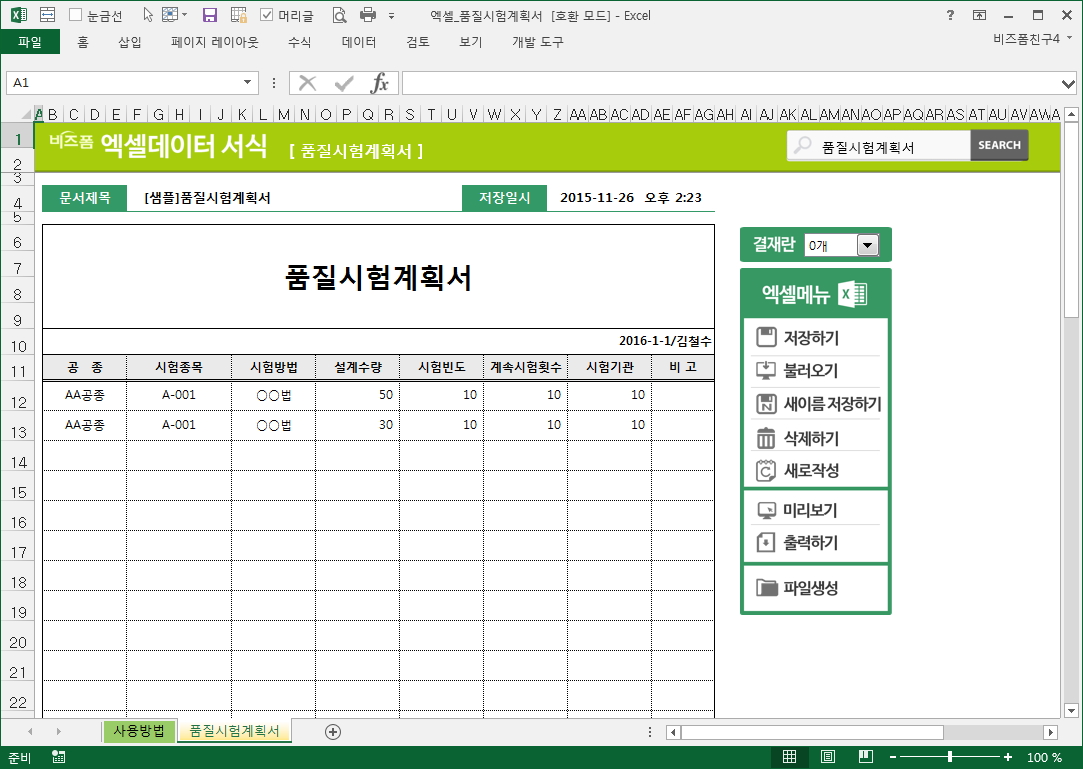This screenshot has width=1083, height=769.
Task: Open the 페이지 레이아웃 ribbon tab
Action: (x=214, y=42)
